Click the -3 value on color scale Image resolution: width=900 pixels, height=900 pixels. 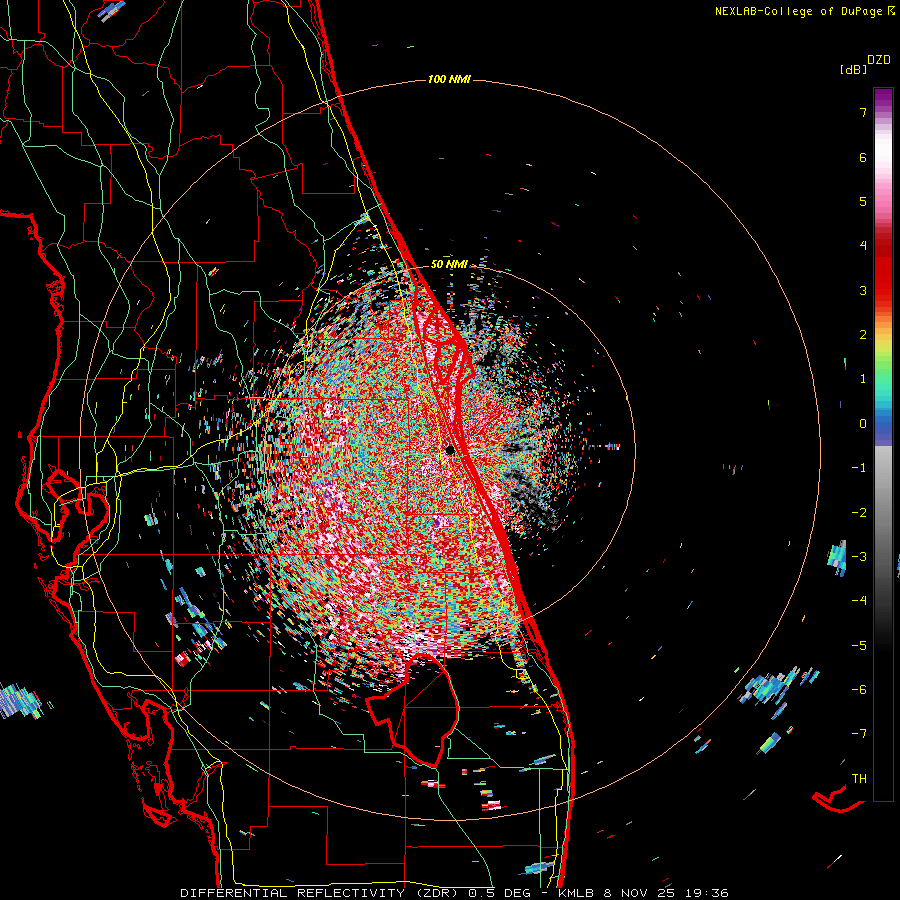click(x=859, y=557)
